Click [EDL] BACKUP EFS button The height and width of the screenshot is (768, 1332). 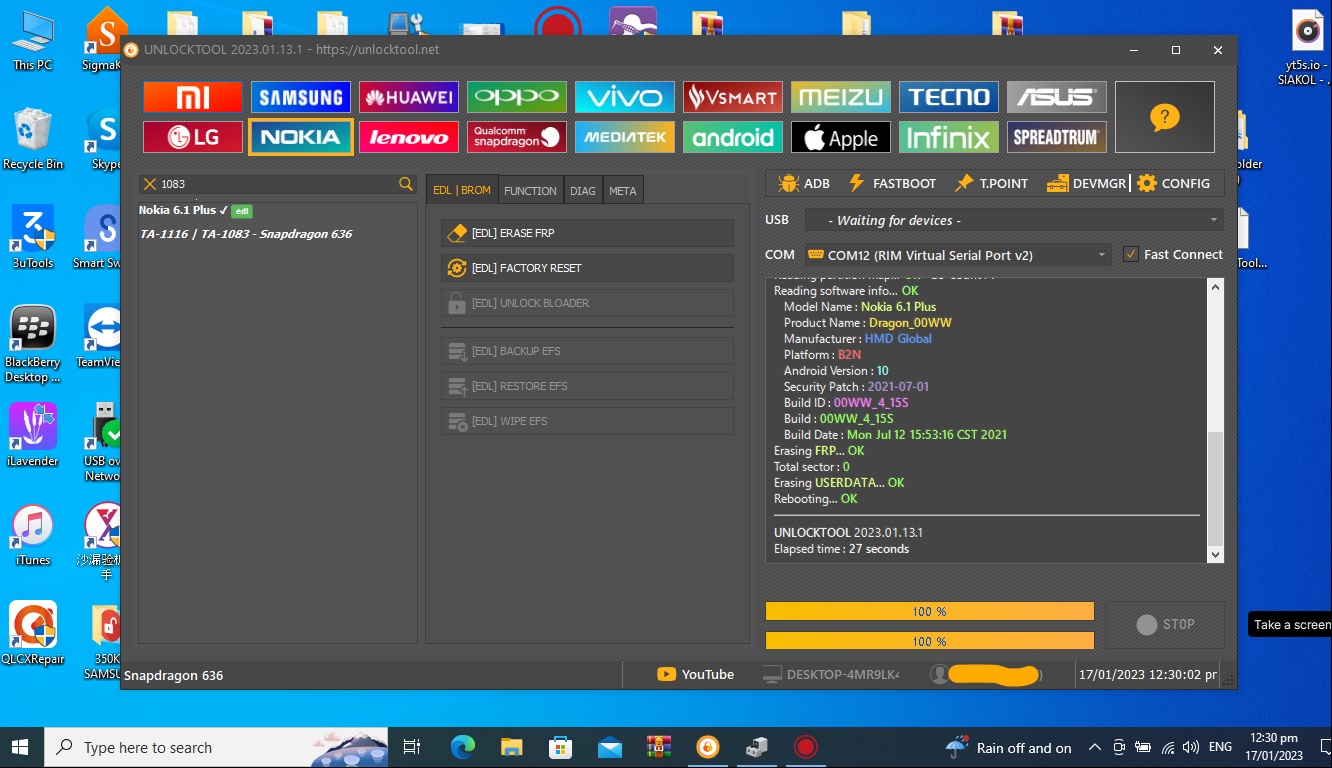point(587,351)
